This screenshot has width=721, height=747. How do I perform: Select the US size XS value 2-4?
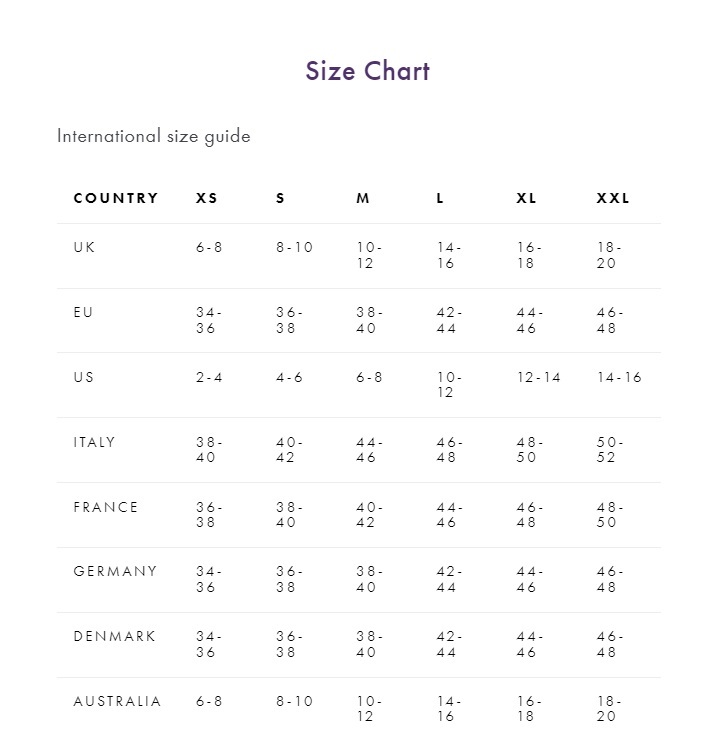click(x=209, y=377)
